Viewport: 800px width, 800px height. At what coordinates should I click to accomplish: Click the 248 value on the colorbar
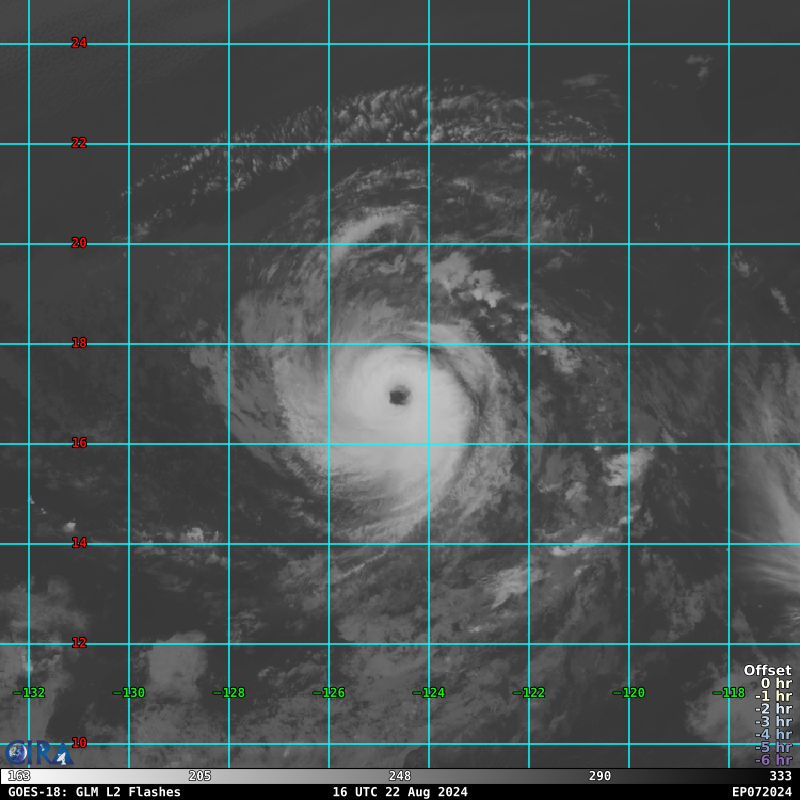pos(400,776)
